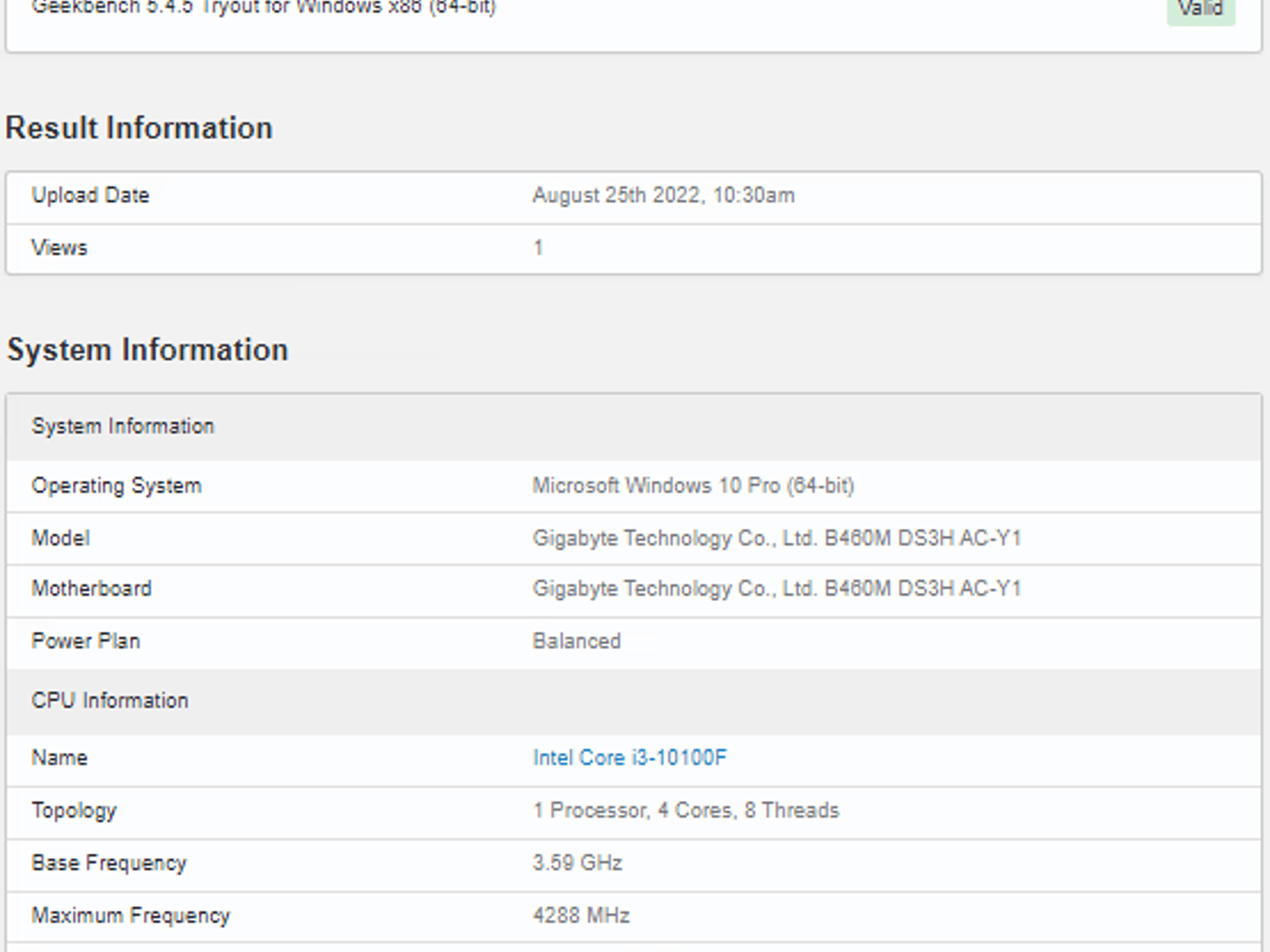This screenshot has width=1270, height=952.
Task: Click the Upload Date label
Action: tap(91, 195)
